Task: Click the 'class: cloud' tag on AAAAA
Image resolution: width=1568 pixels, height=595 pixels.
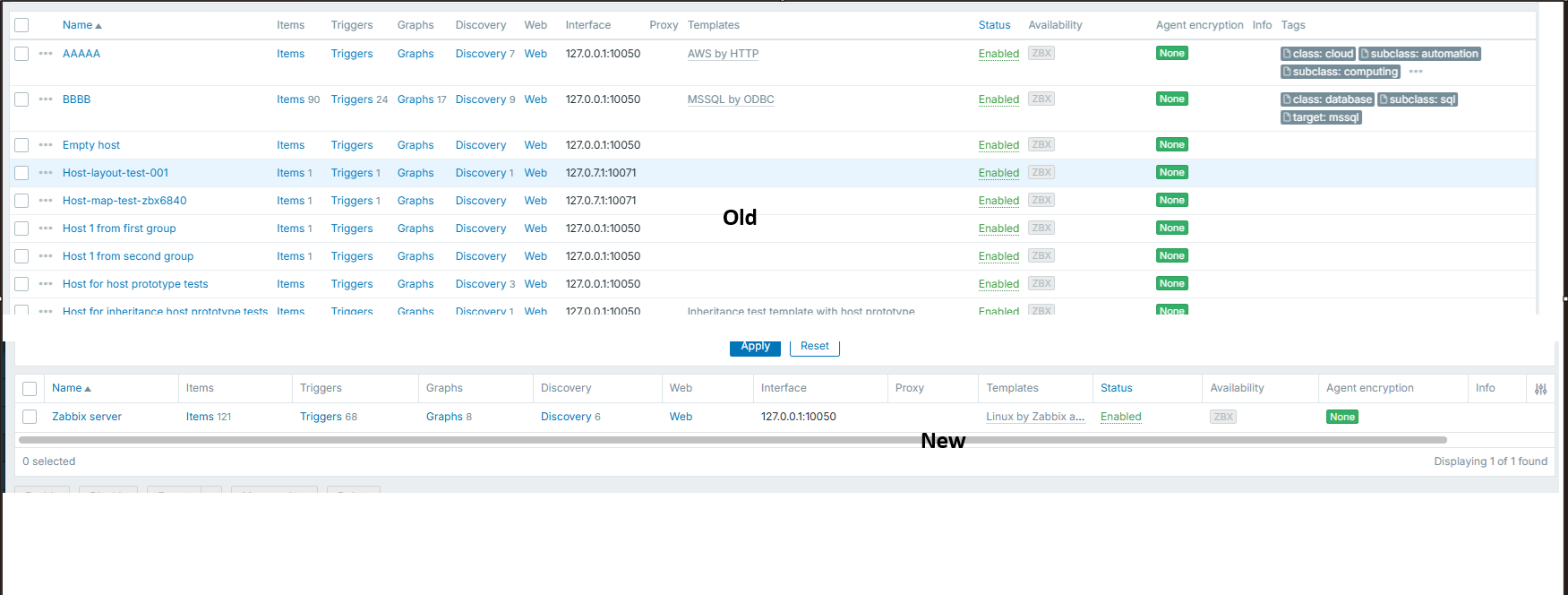Action: click(x=1317, y=54)
